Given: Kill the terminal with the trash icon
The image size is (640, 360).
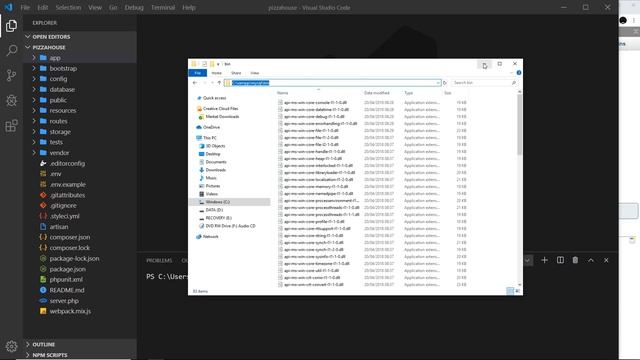Looking at the screenshot, I should point(575,260).
